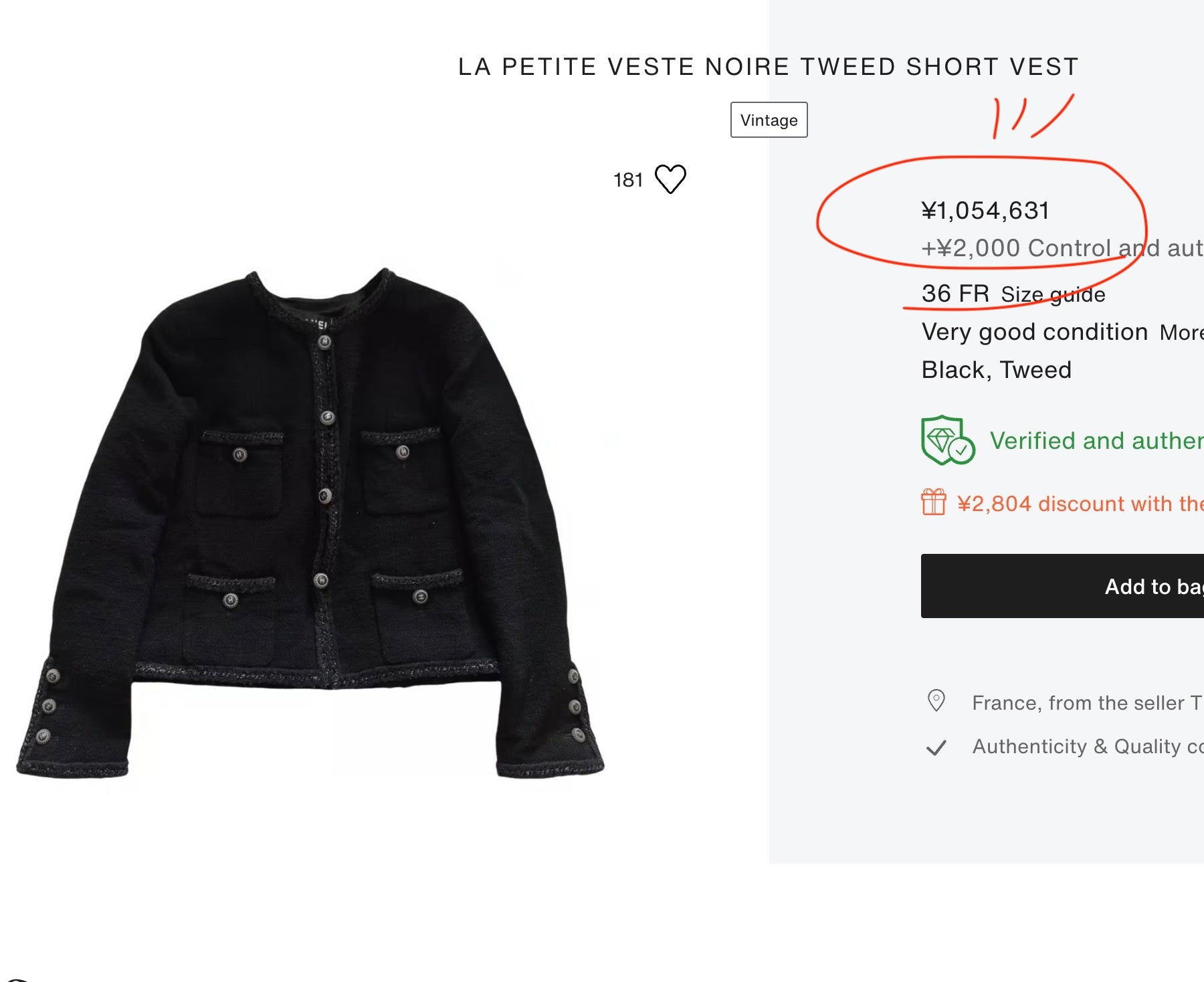Click the 36 FR size label
1204x982 pixels.
[955, 294]
